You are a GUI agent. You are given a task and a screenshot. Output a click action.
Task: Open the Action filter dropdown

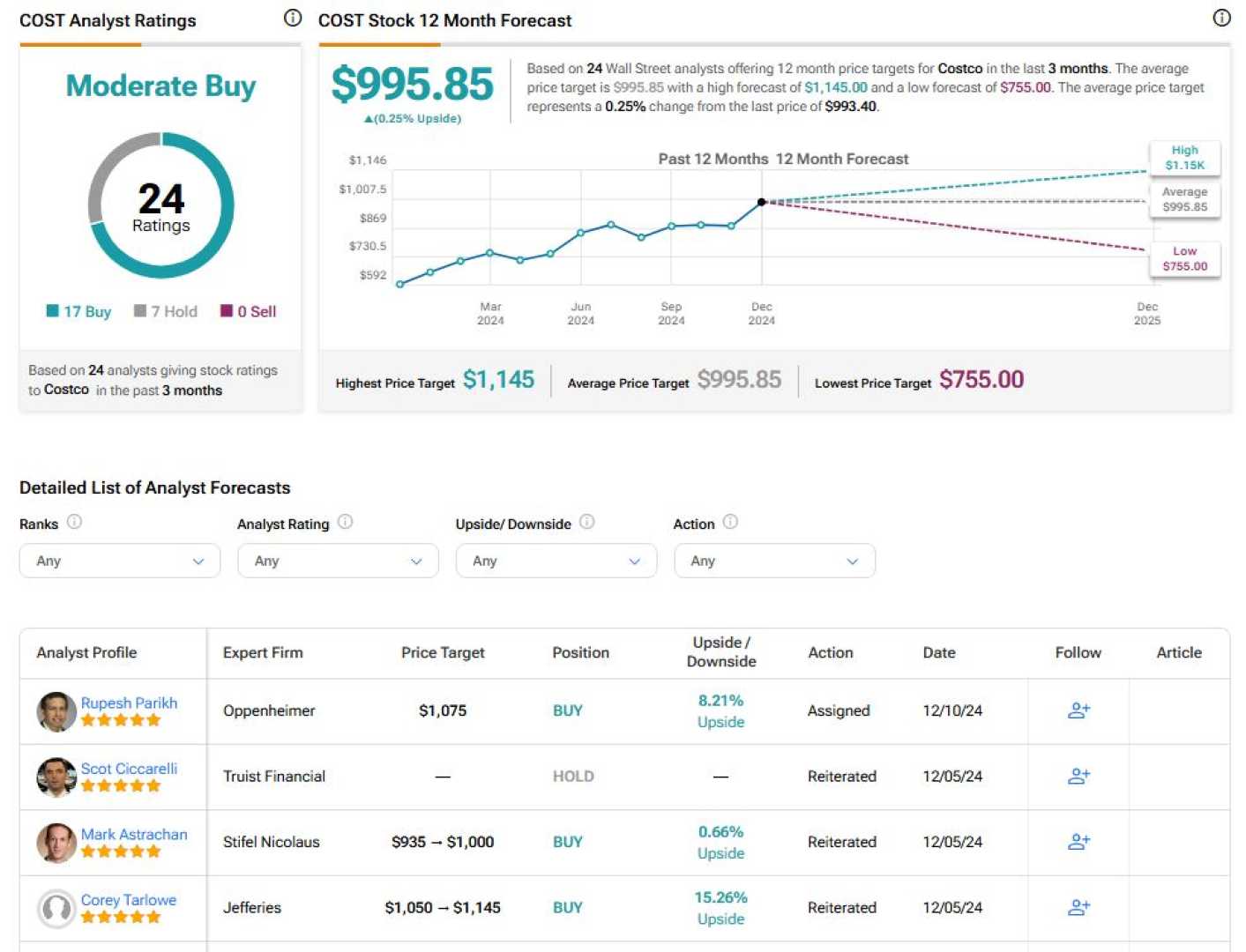point(774,561)
